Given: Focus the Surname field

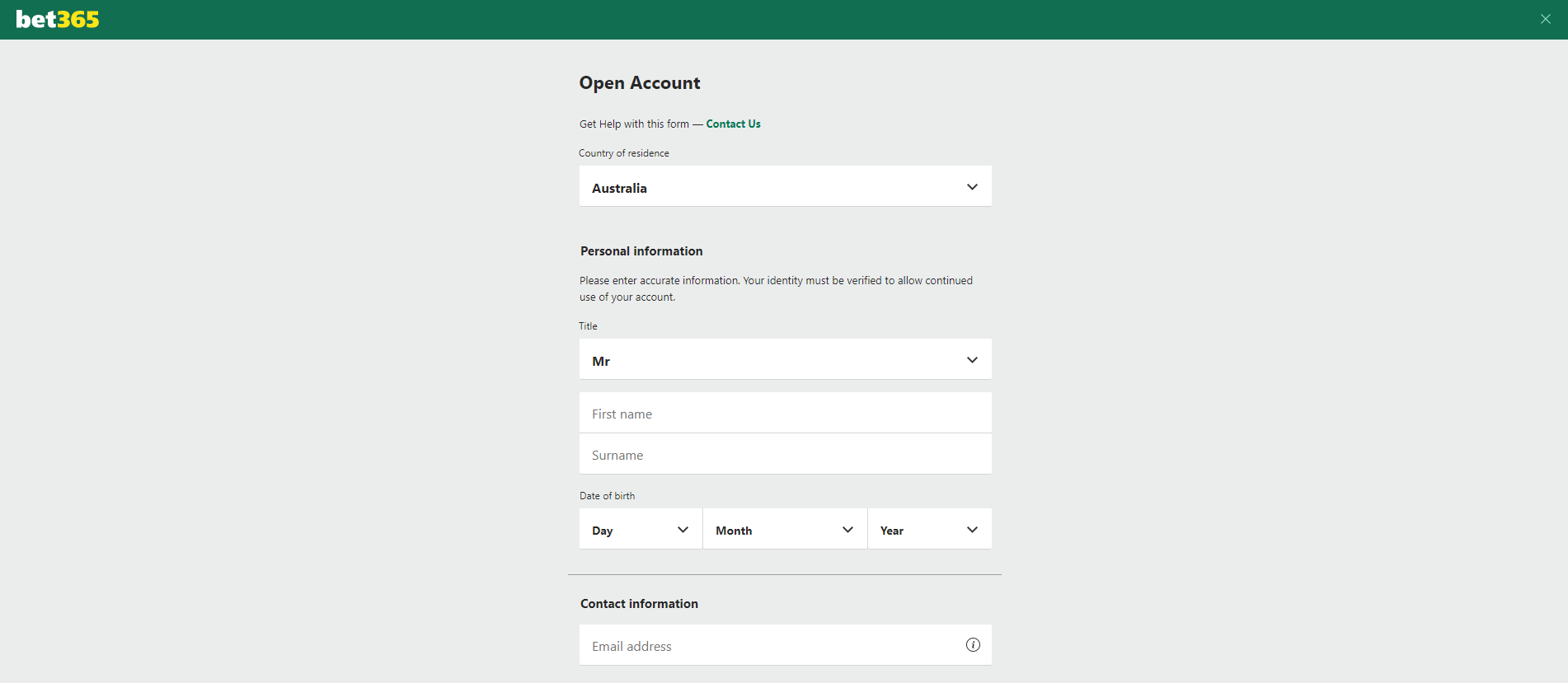Looking at the screenshot, I should click(786, 454).
